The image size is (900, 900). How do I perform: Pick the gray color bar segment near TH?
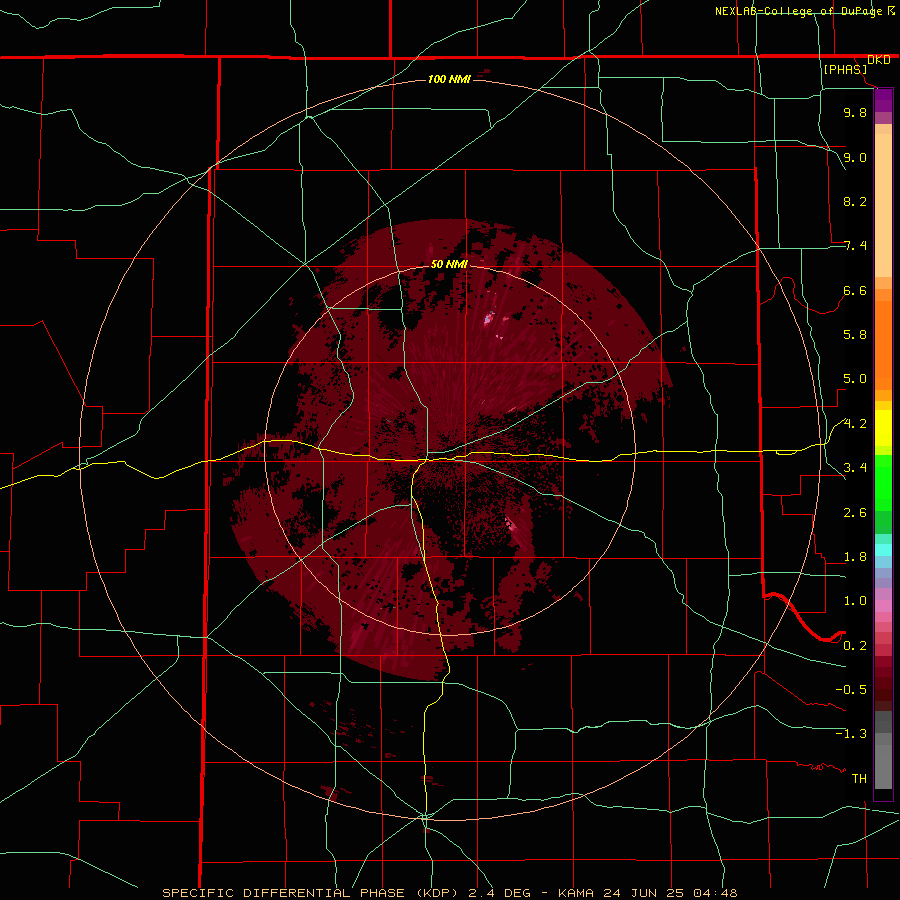(x=883, y=766)
